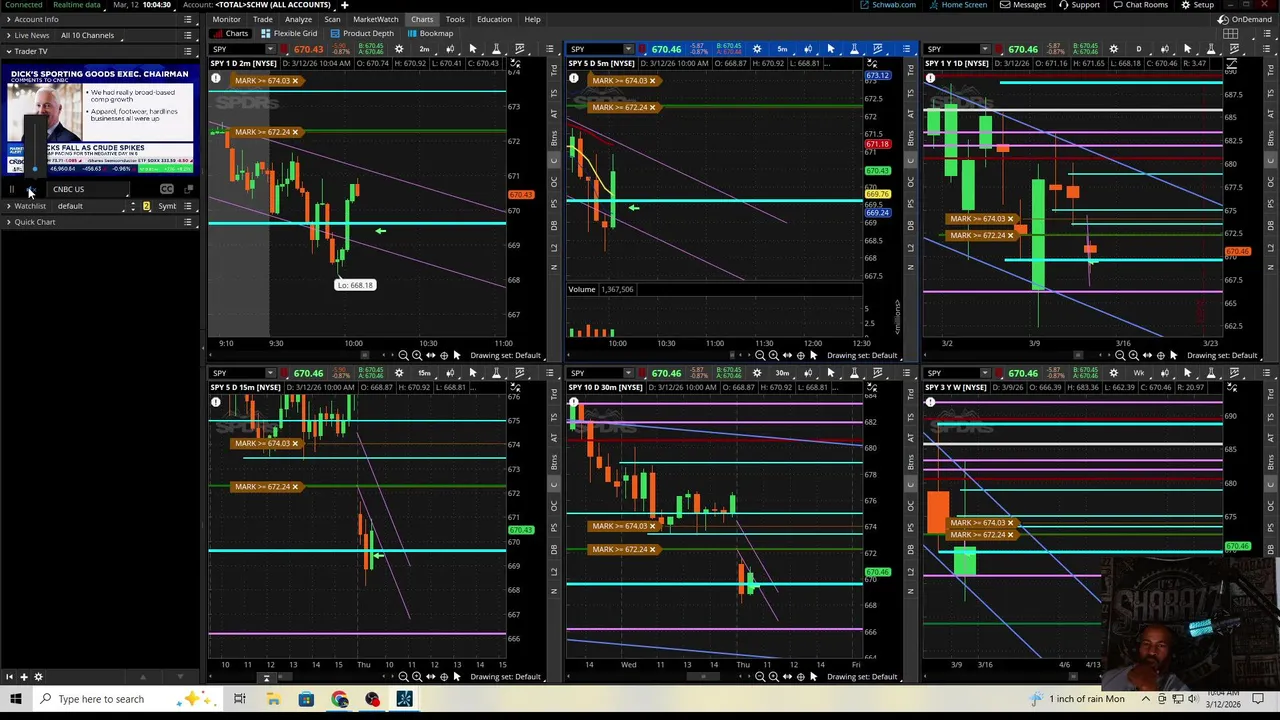Open Chrome from the Windows taskbar

339,699
